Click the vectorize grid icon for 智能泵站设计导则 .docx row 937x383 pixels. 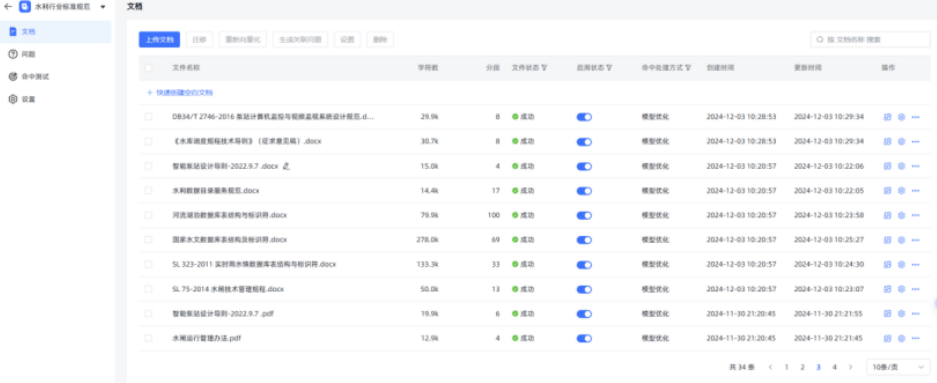[x=888, y=166]
